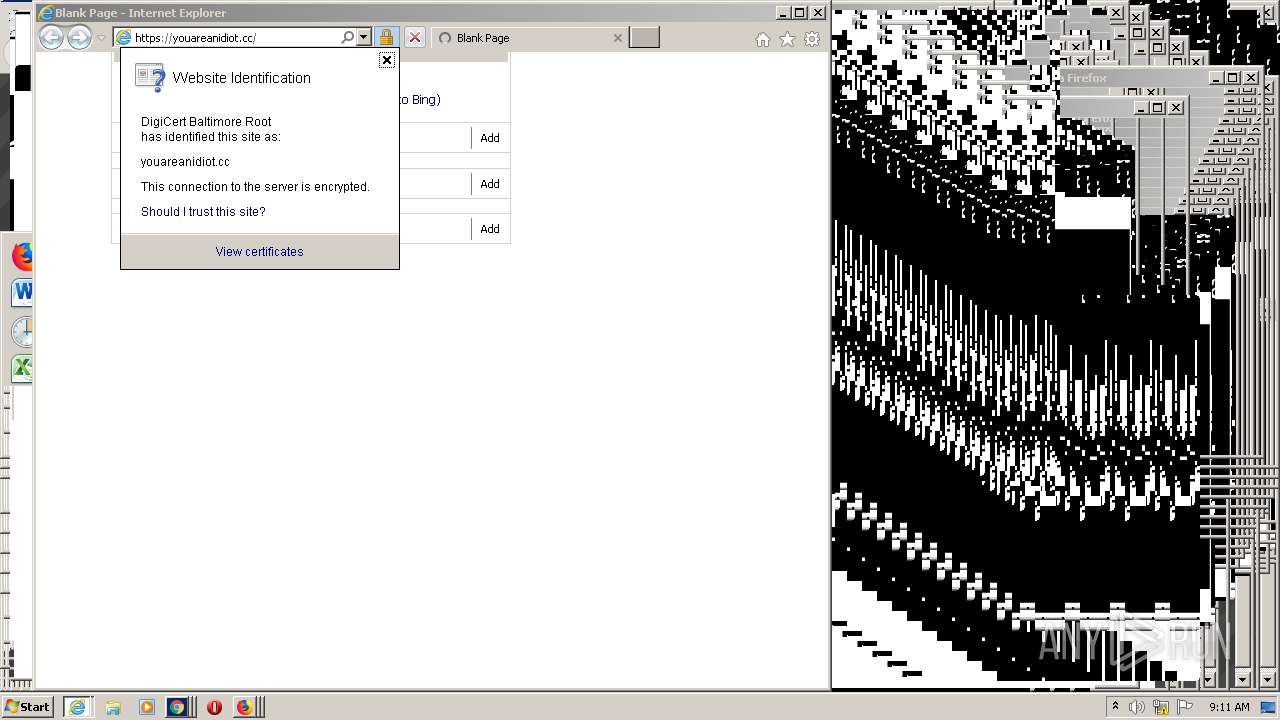Click 'This connection to the server is encrypted' text
The height and width of the screenshot is (720, 1280).
pyautogui.click(x=255, y=187)
